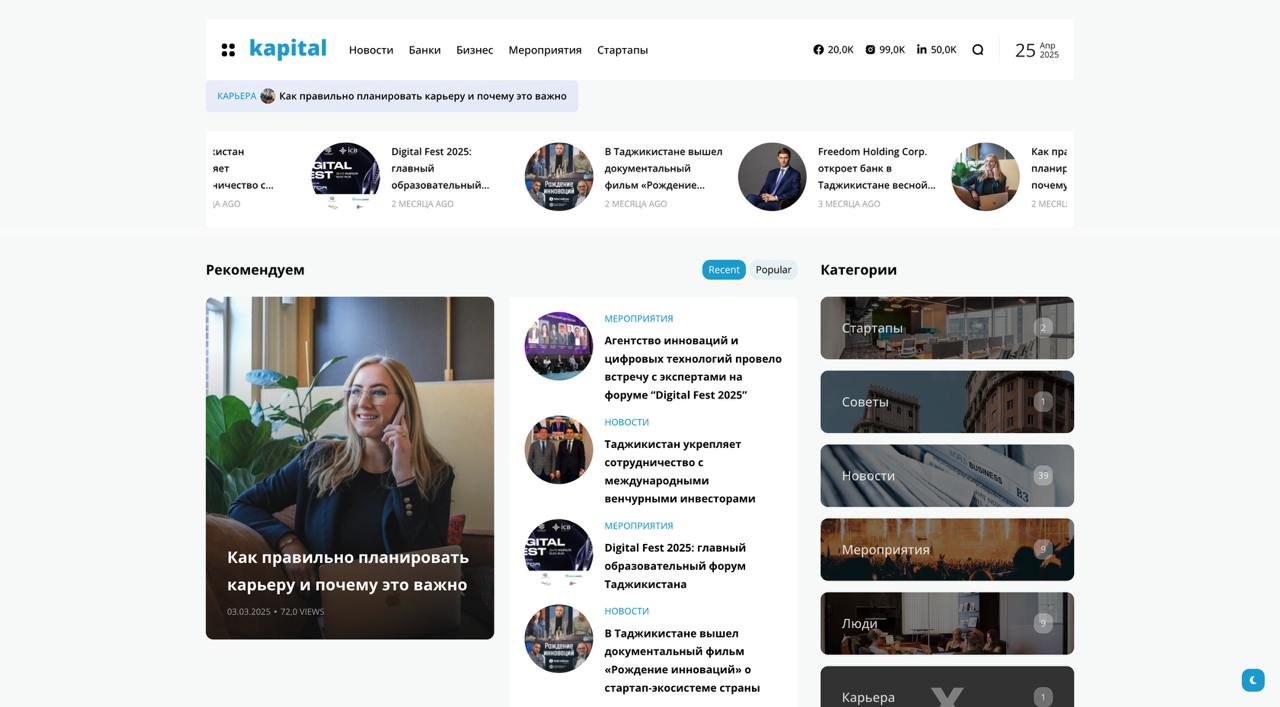Screen dimensions: 1280x707
Task: Enable the Recent articles filter
Action: pos(723,269)
